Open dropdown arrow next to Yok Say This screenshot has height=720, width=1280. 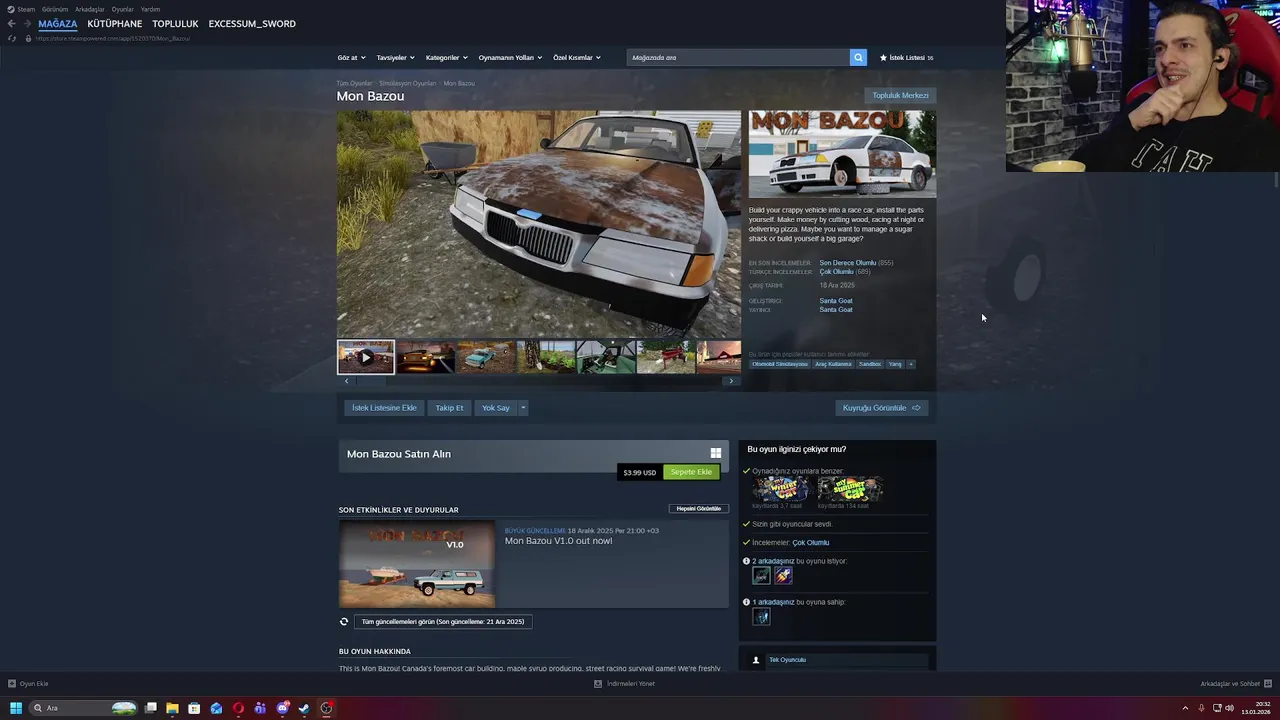click(x=522, y=408)
